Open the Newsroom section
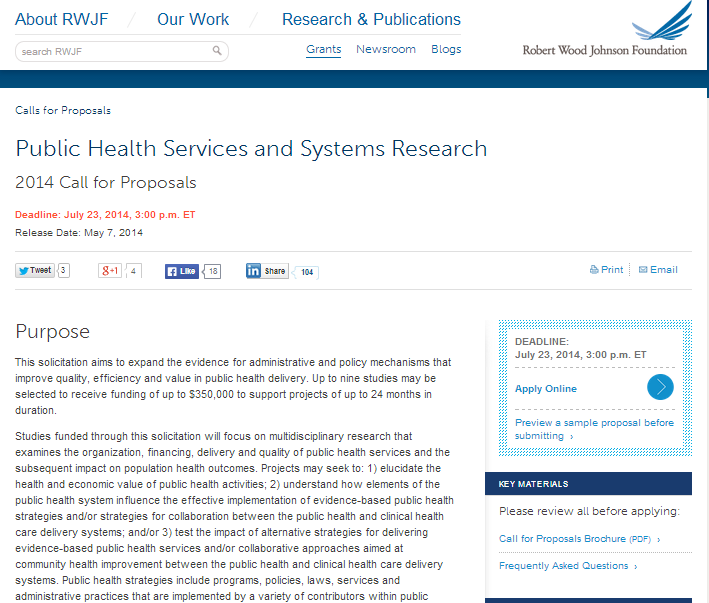The image size is (709, 603). point(386,49)
